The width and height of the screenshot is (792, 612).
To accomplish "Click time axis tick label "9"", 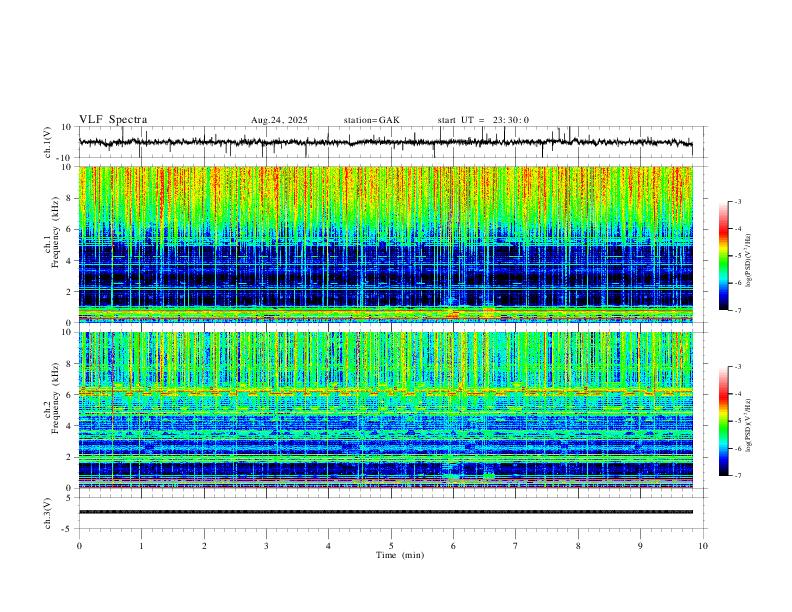I will point(640,546).
